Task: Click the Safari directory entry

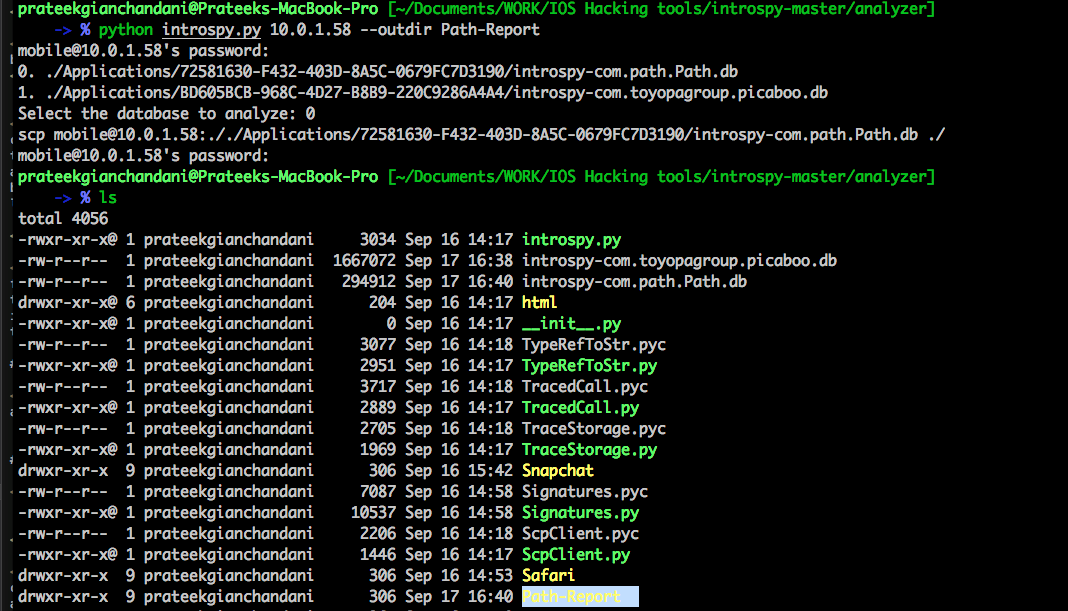Action: click(x=548, y=575)
